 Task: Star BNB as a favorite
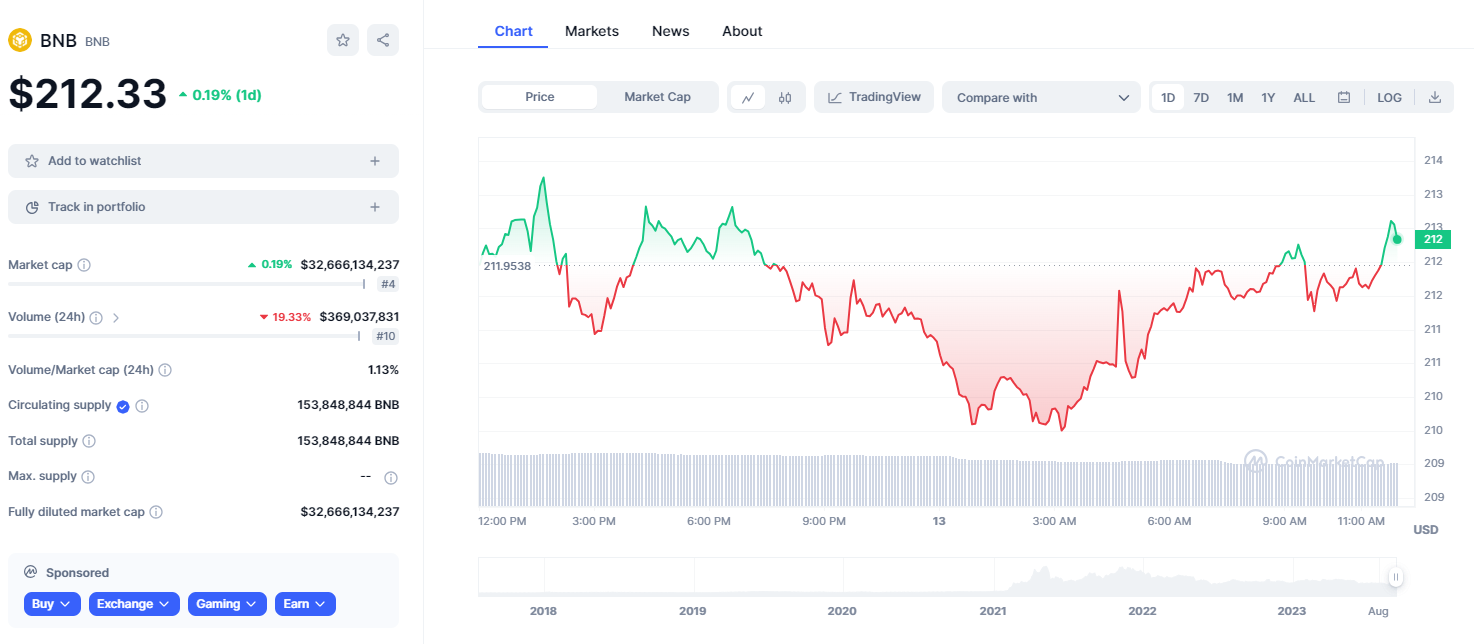pyautogui.click(x=343, y=40)
